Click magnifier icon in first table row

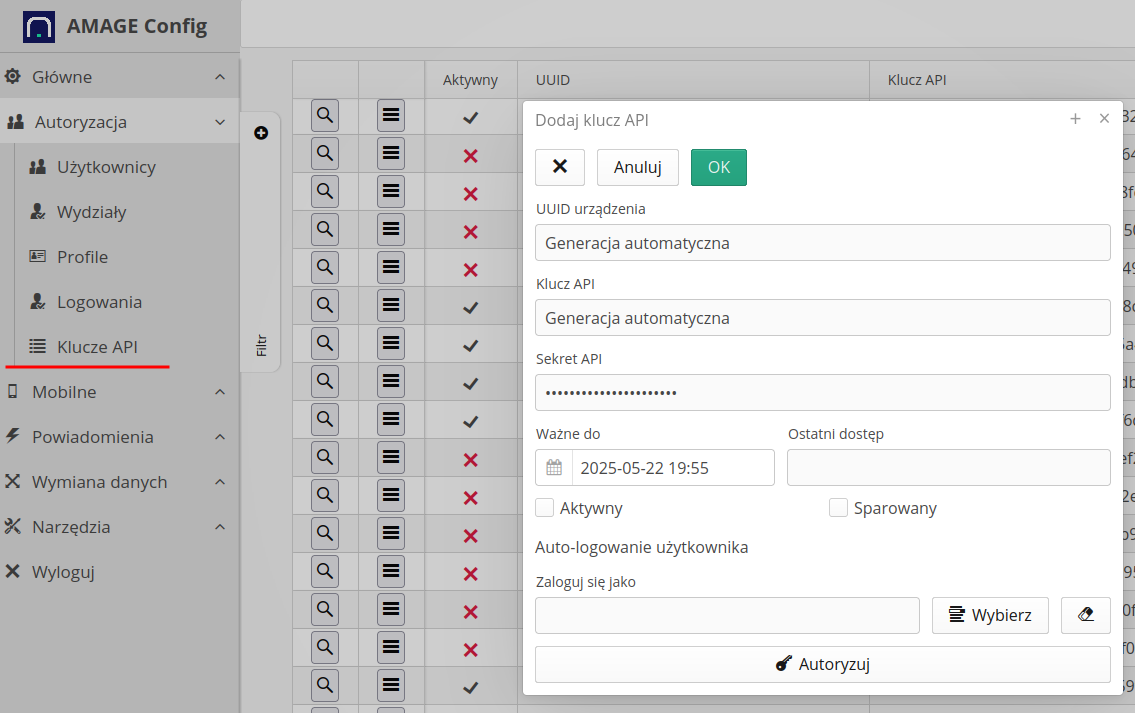click(x=325, y=116)
